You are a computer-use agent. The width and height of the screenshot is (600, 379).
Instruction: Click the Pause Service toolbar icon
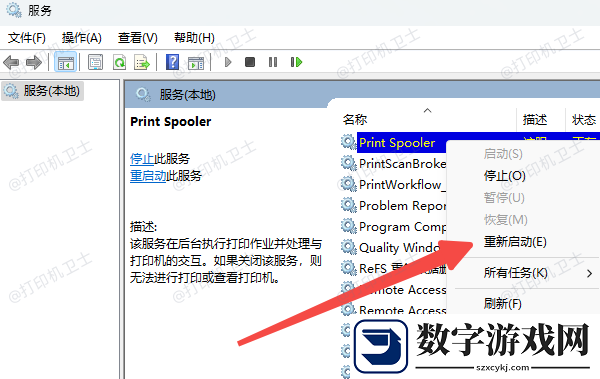273,62
